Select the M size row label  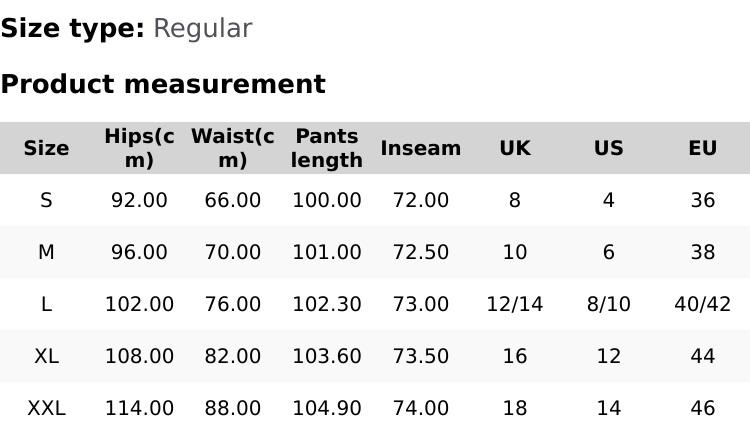(46, 252)
